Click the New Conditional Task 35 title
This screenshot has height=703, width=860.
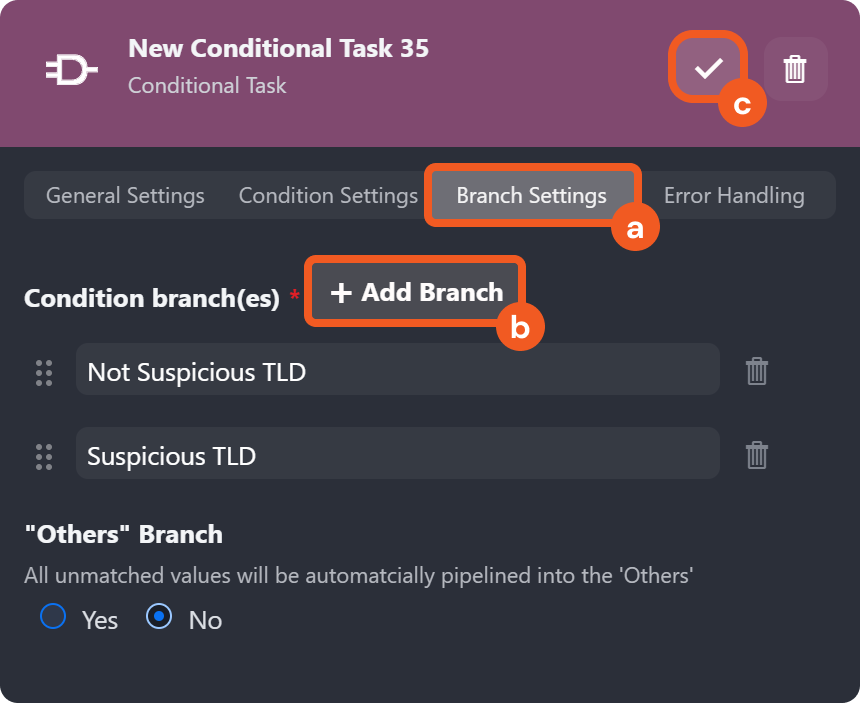(x=279, y=48)
